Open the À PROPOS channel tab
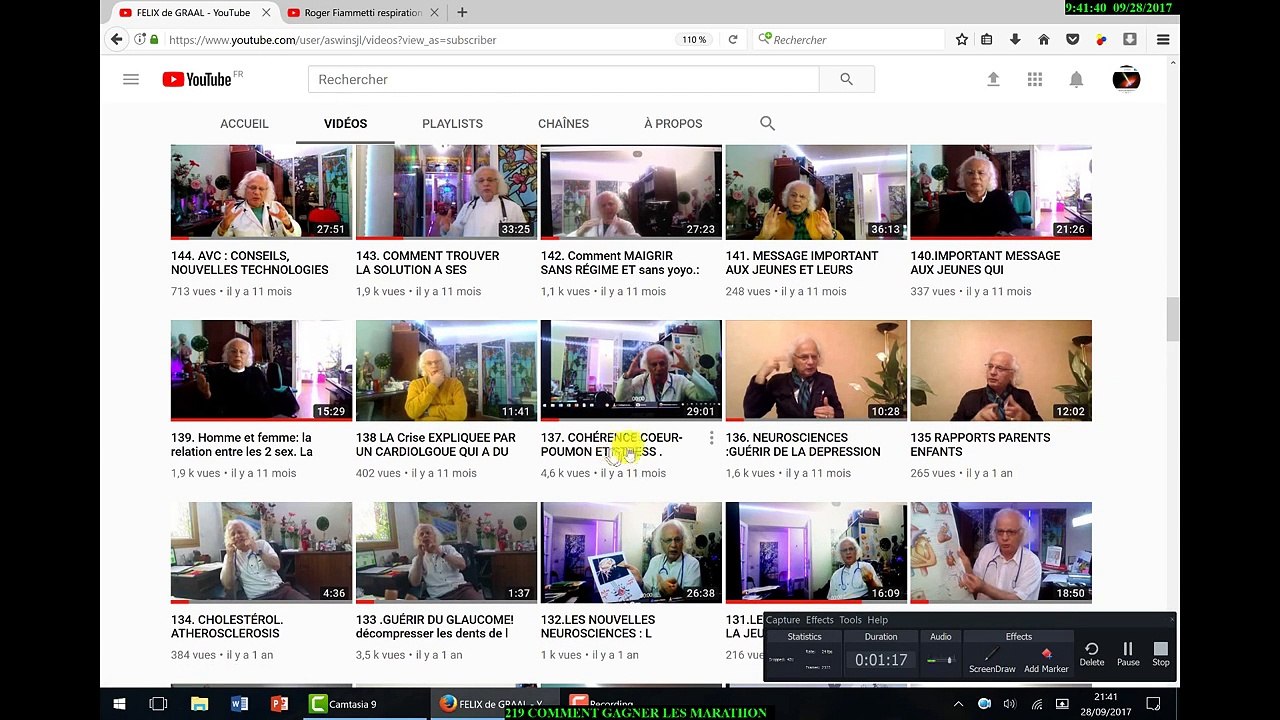This screenshot has width=1280, height=720. click(x=673, y=123)
